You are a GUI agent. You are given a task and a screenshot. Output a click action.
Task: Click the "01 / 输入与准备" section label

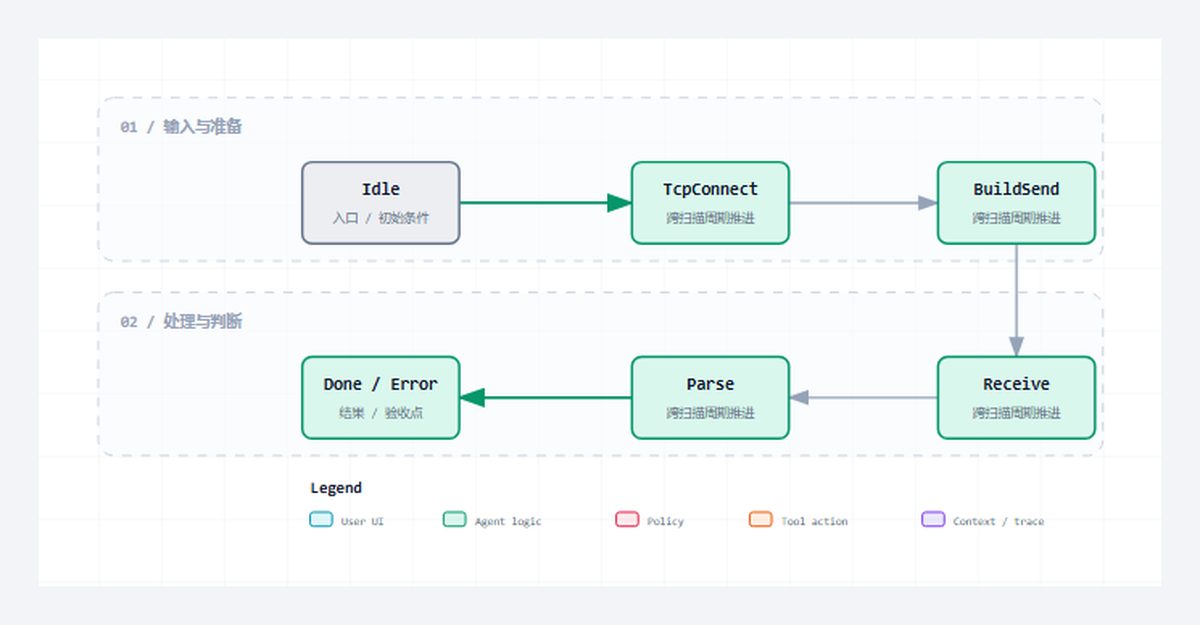coord(181,127)
